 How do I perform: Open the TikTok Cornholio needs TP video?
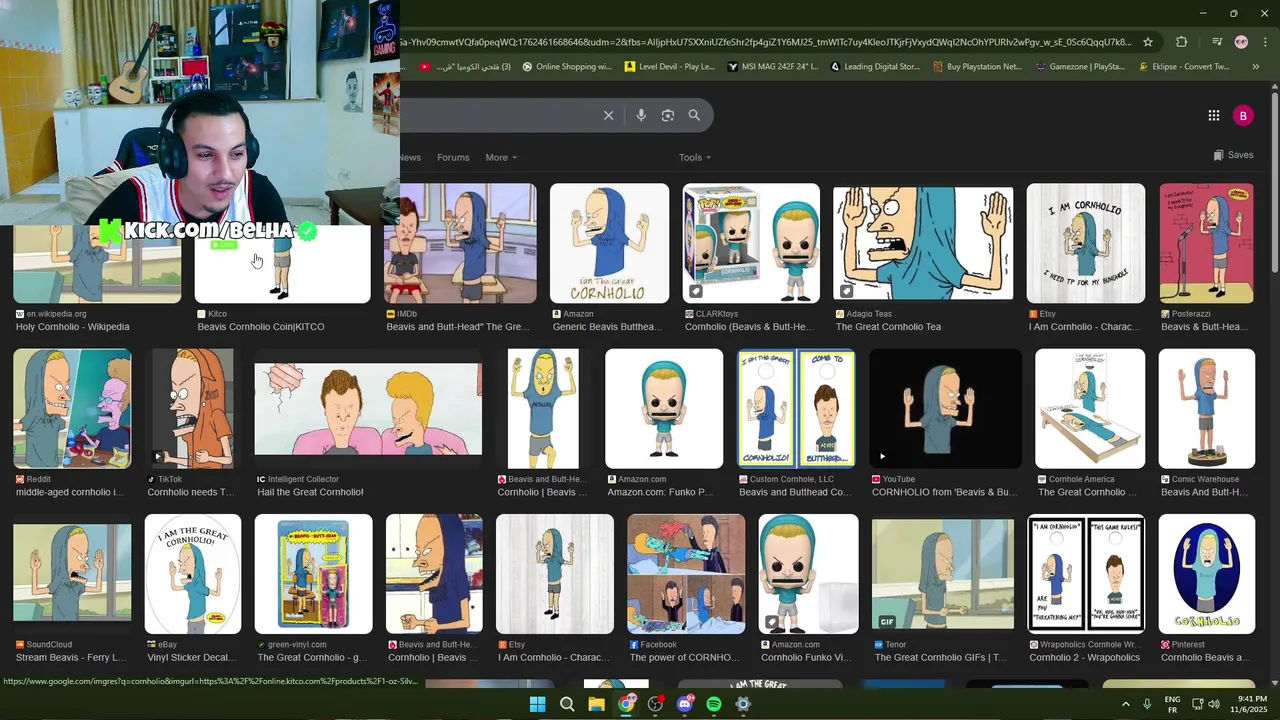click(x=192, y=408)
